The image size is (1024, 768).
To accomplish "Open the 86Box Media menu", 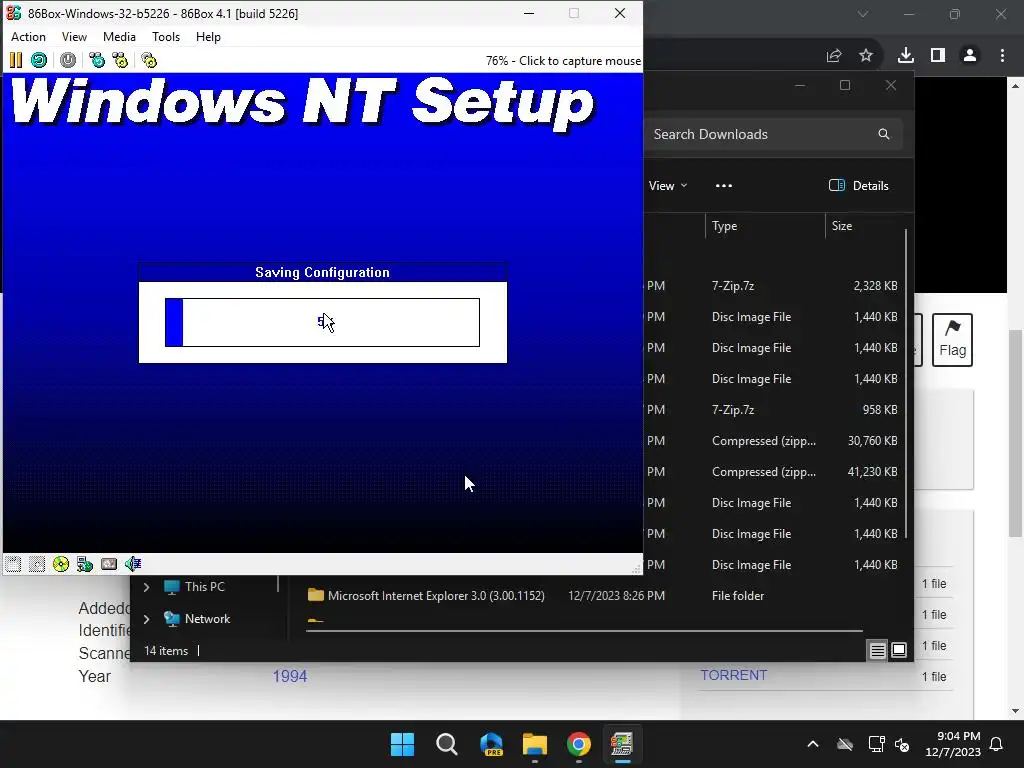I will pyautogui.click(x=120, y=37).
